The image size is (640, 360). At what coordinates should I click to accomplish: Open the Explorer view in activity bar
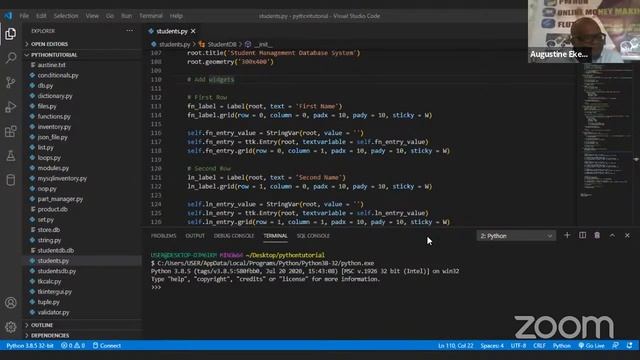(x=11, y=33)
